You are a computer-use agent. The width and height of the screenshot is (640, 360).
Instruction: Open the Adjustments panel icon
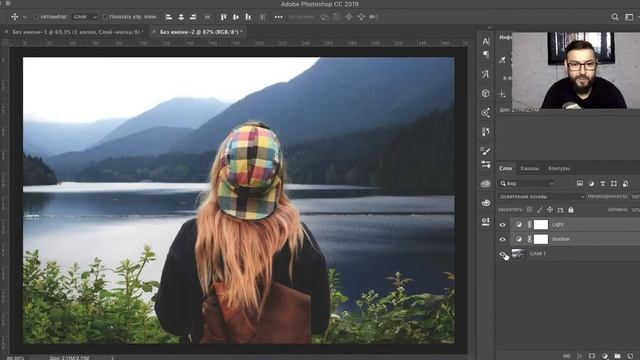[x=485, y=222]
